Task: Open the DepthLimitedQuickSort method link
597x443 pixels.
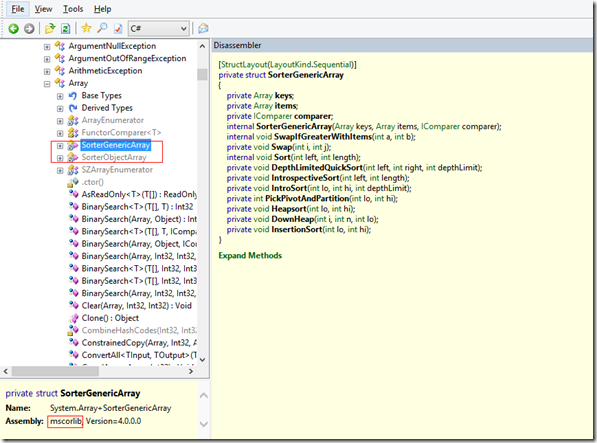Action: (x=317, y=167)
